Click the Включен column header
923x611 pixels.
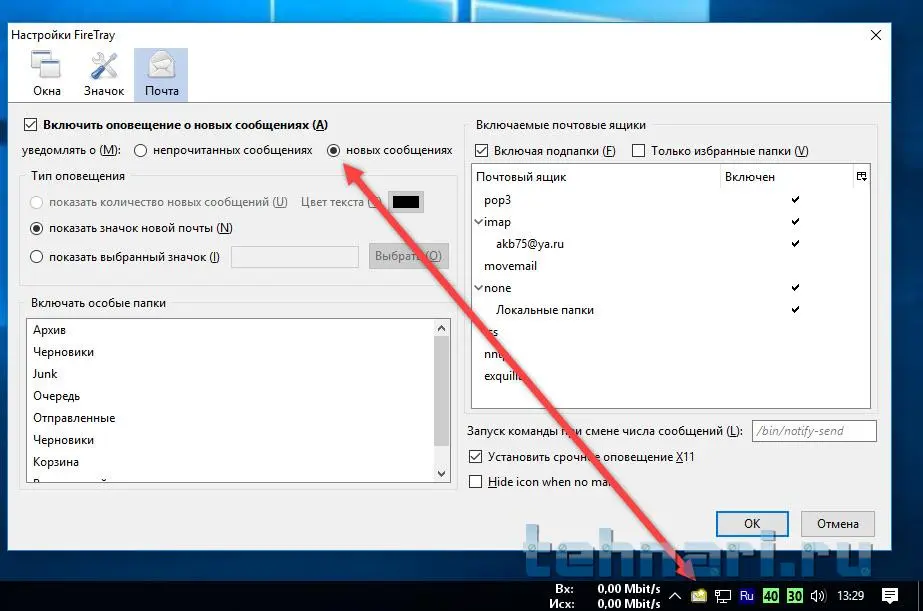(786, 177)
